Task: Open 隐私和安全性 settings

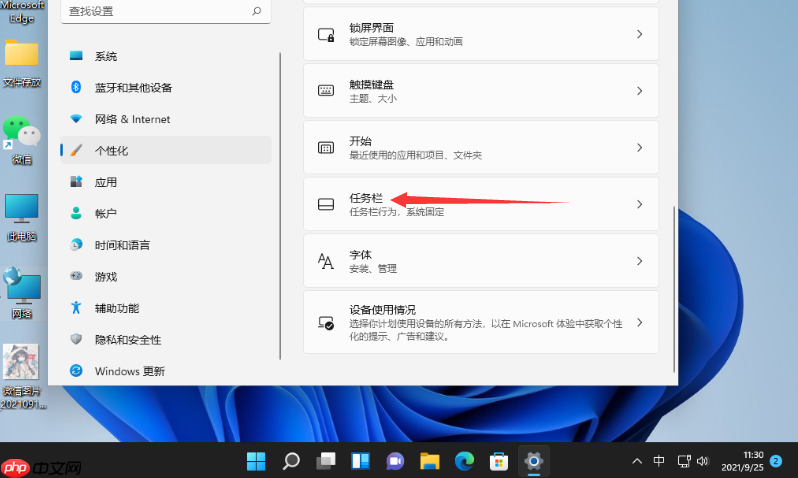Action: [x=165, y=340]
